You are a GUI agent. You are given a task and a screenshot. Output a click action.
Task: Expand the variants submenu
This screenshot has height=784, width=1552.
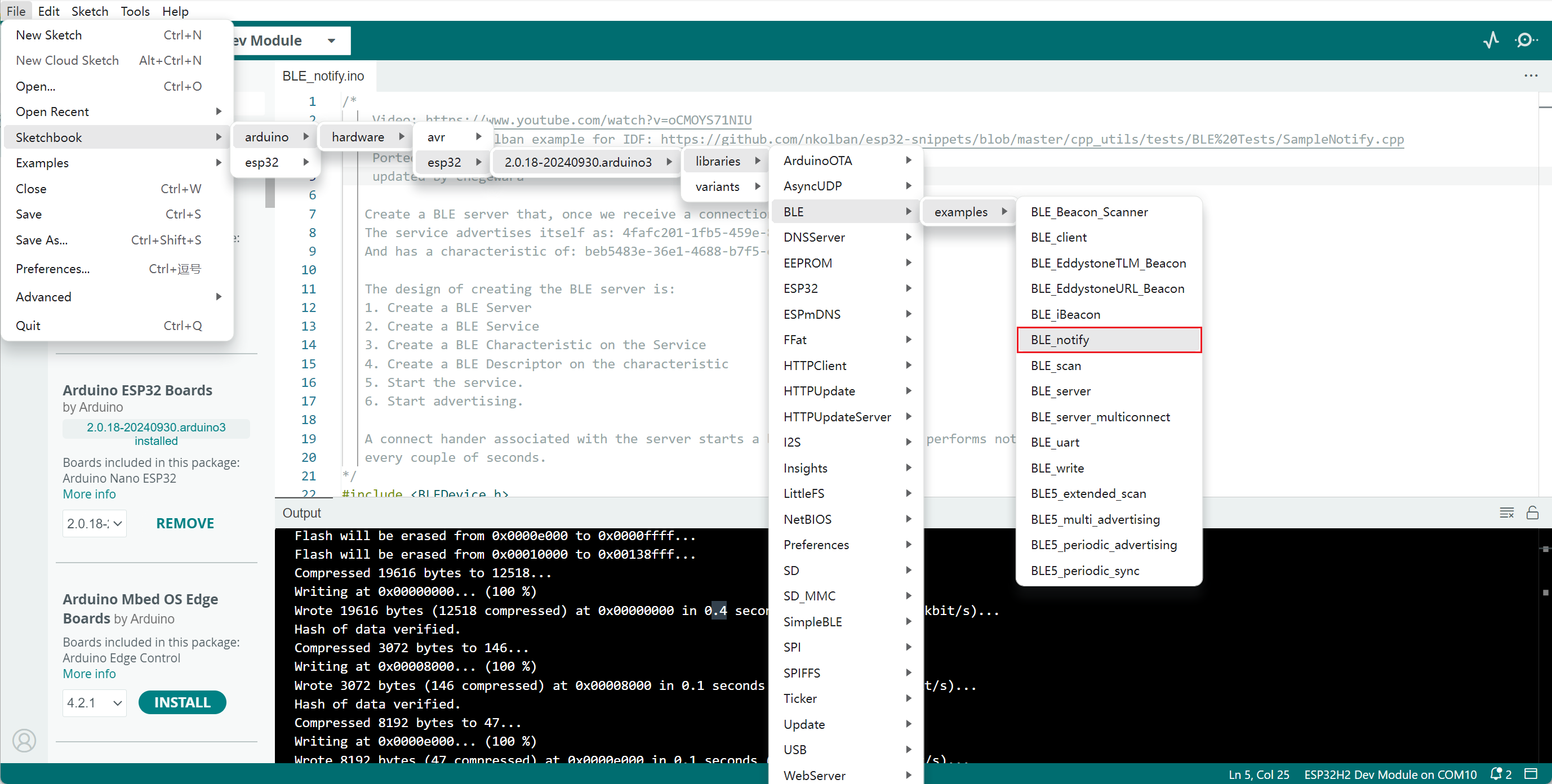coord(727,186)
